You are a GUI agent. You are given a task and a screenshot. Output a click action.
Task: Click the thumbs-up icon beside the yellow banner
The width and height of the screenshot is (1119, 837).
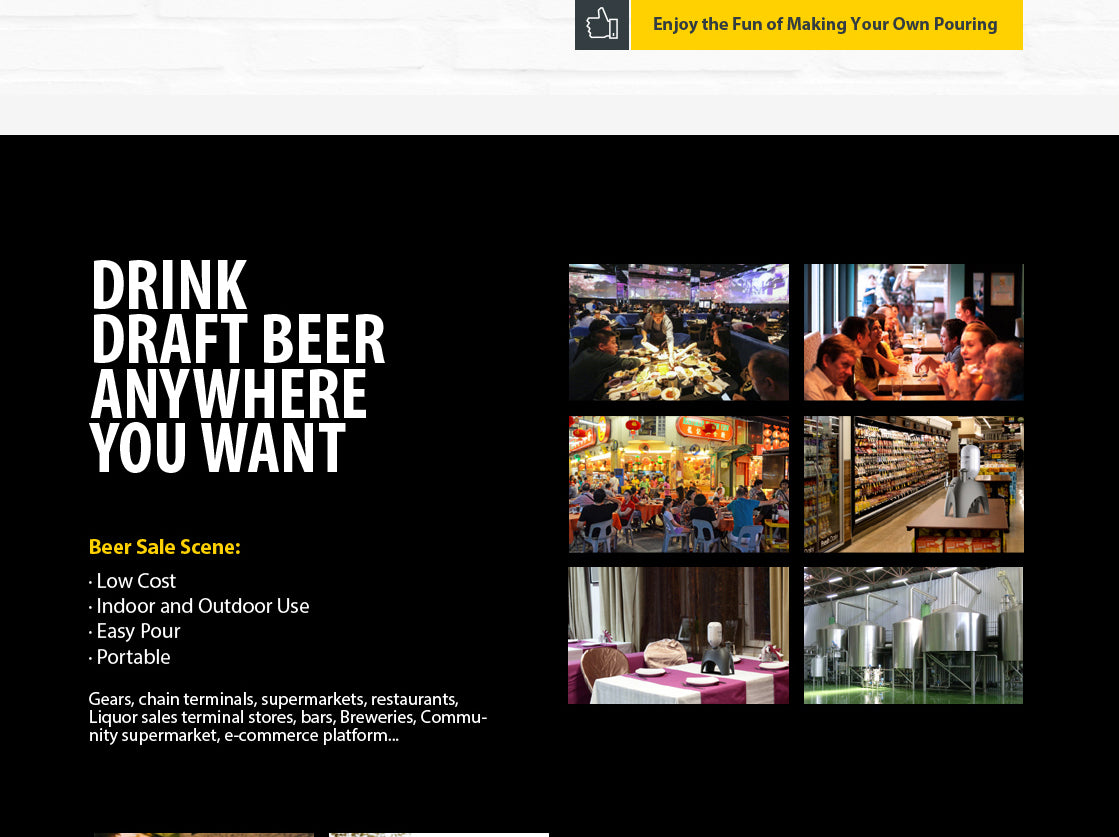(x=601, y=24)
